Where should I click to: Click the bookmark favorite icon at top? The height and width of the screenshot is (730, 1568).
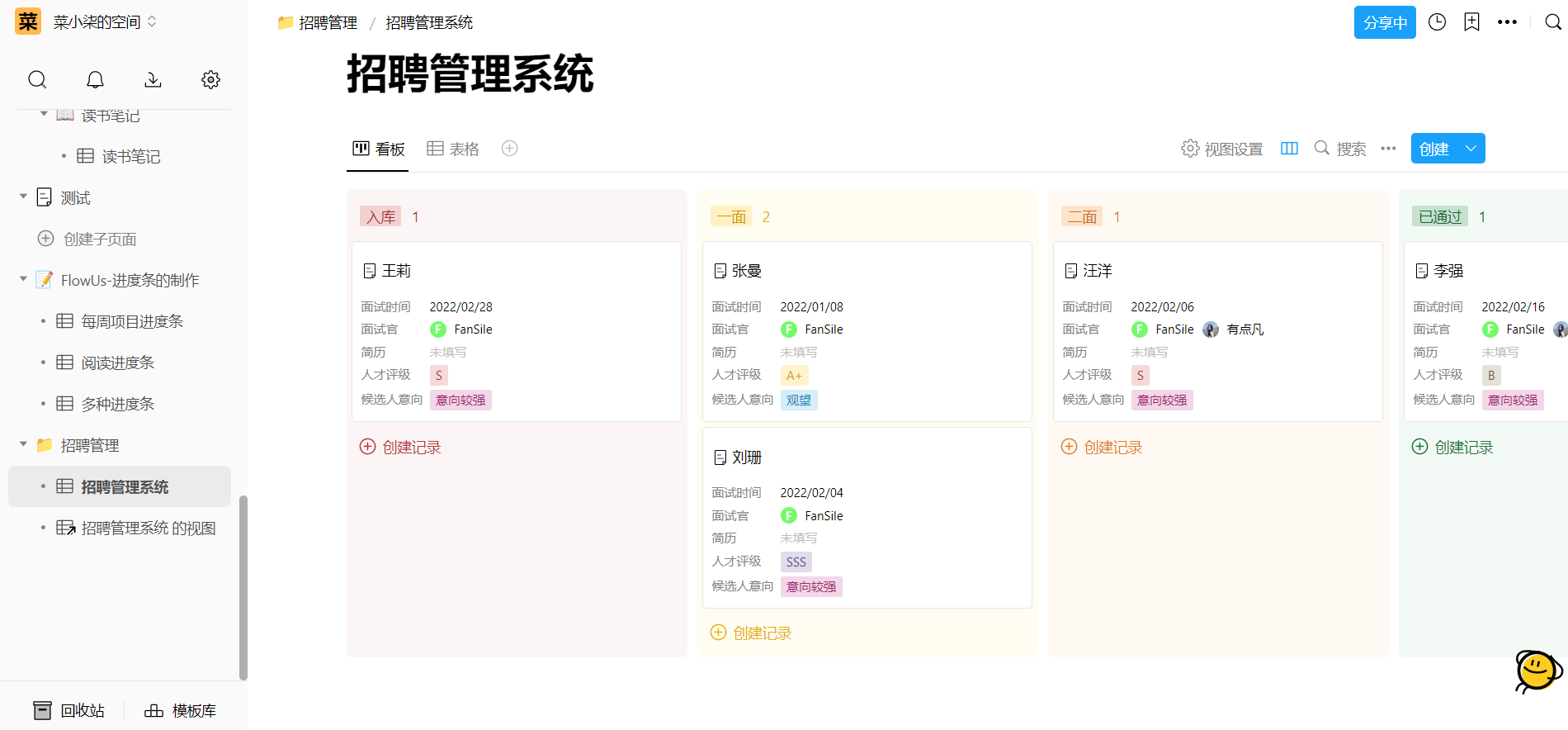click(1471, 22)
